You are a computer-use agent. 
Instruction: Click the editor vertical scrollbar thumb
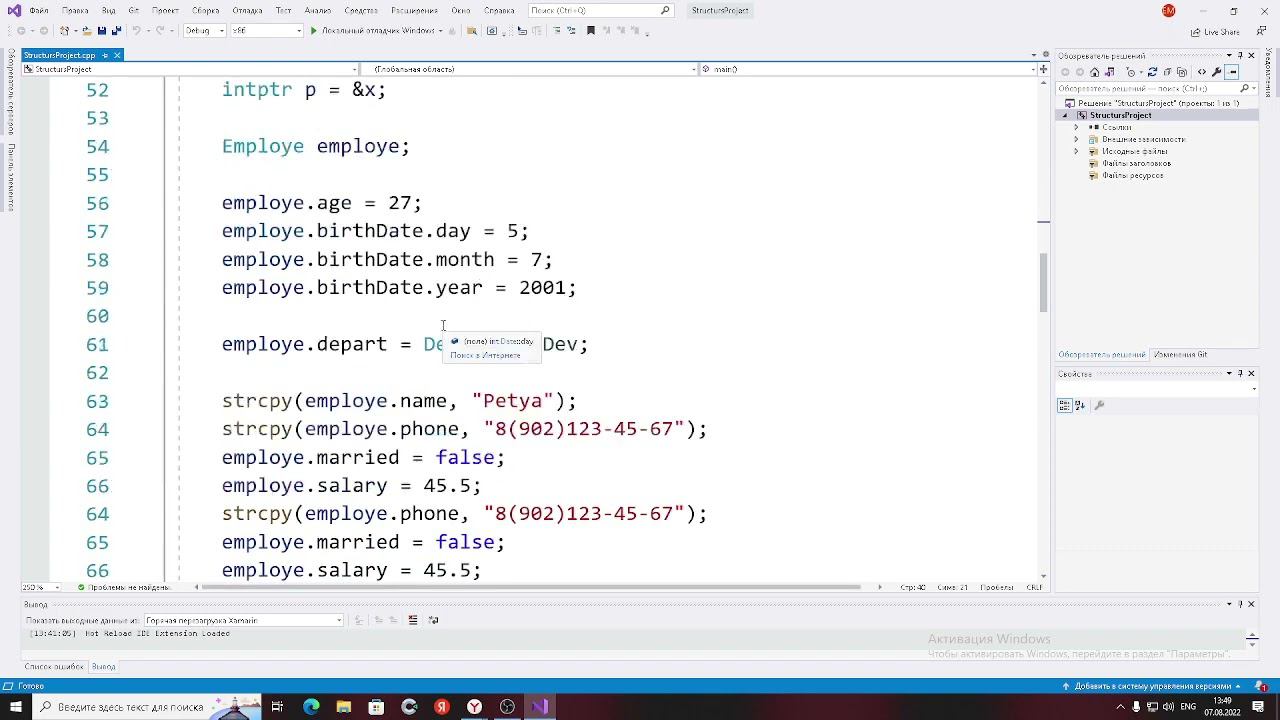[1043, 282]
